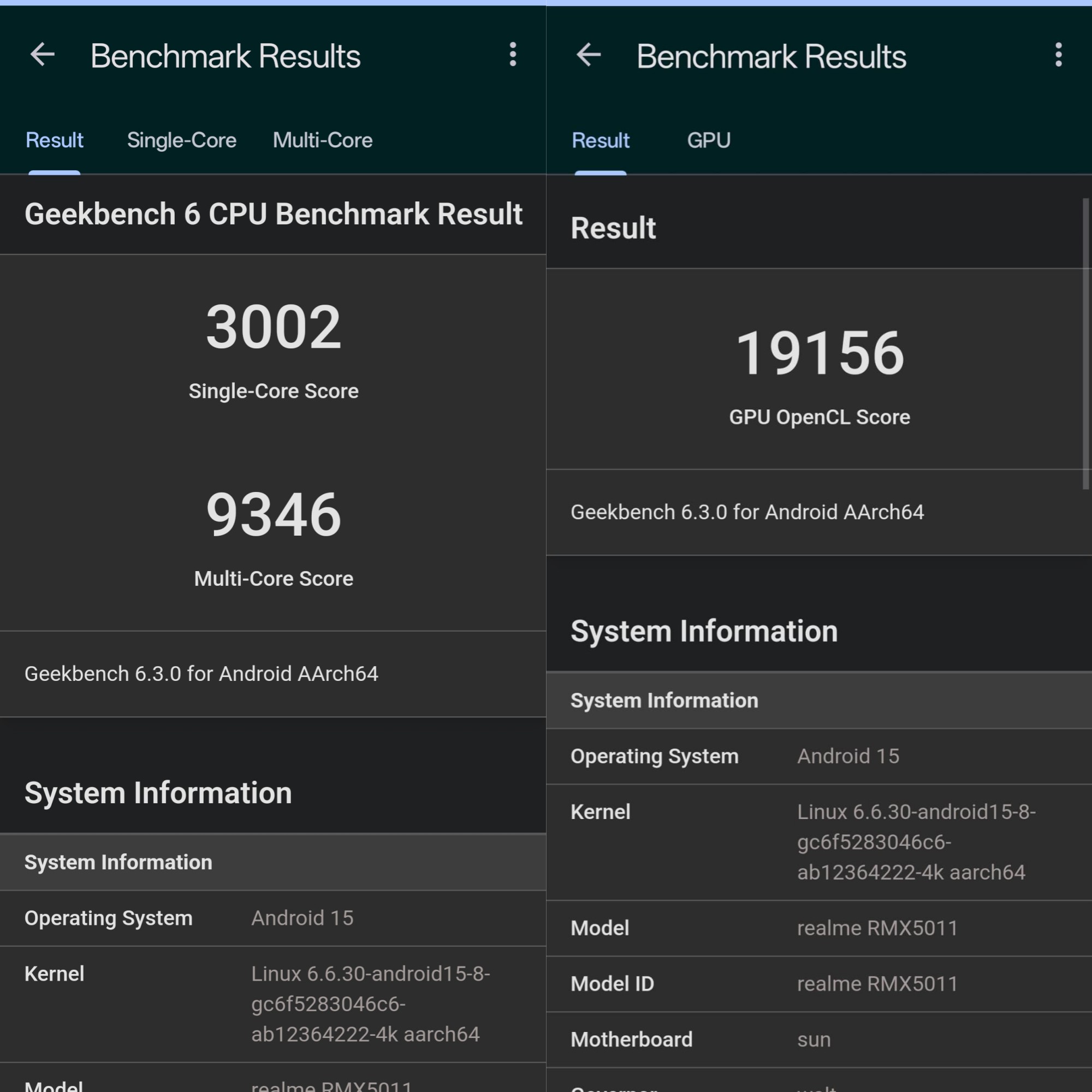The width and height of the screenshot is (1092, 1092).
Task: Tap the Model label on GPU screen
Action: pyautogui.click(x=600, y=928)
